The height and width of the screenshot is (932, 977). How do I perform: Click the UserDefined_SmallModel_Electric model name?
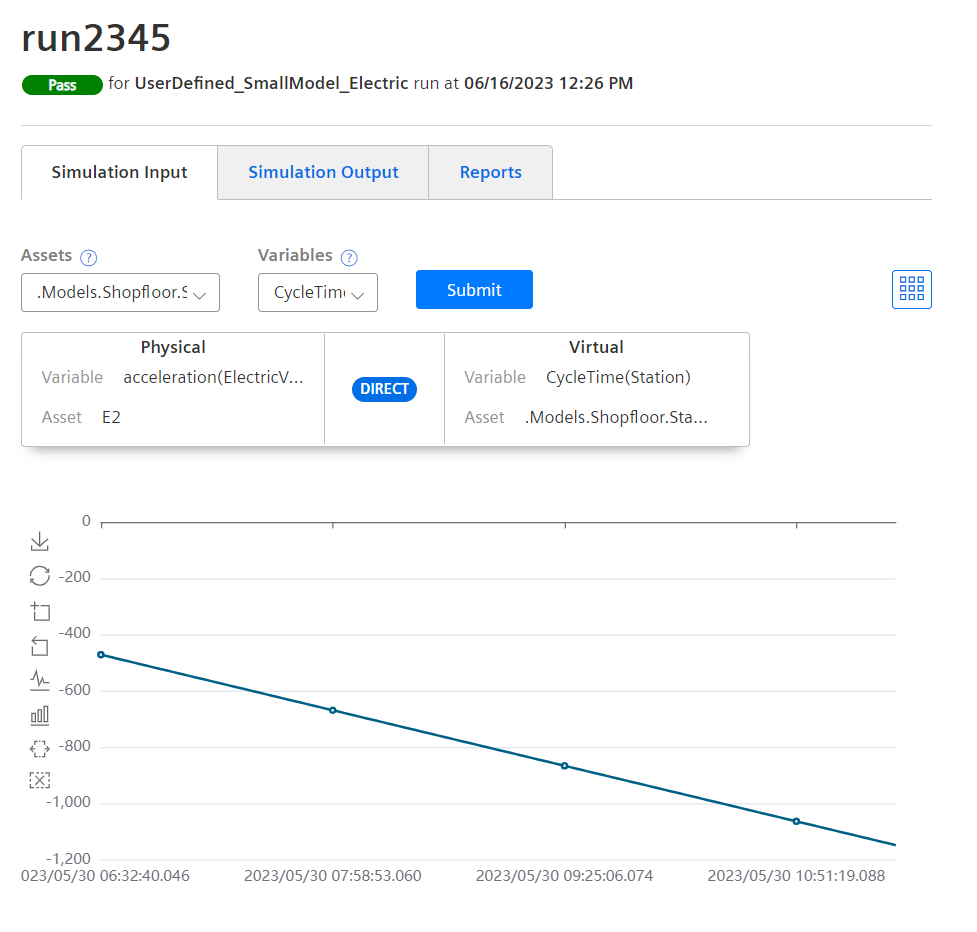click(x=271, y=83)
